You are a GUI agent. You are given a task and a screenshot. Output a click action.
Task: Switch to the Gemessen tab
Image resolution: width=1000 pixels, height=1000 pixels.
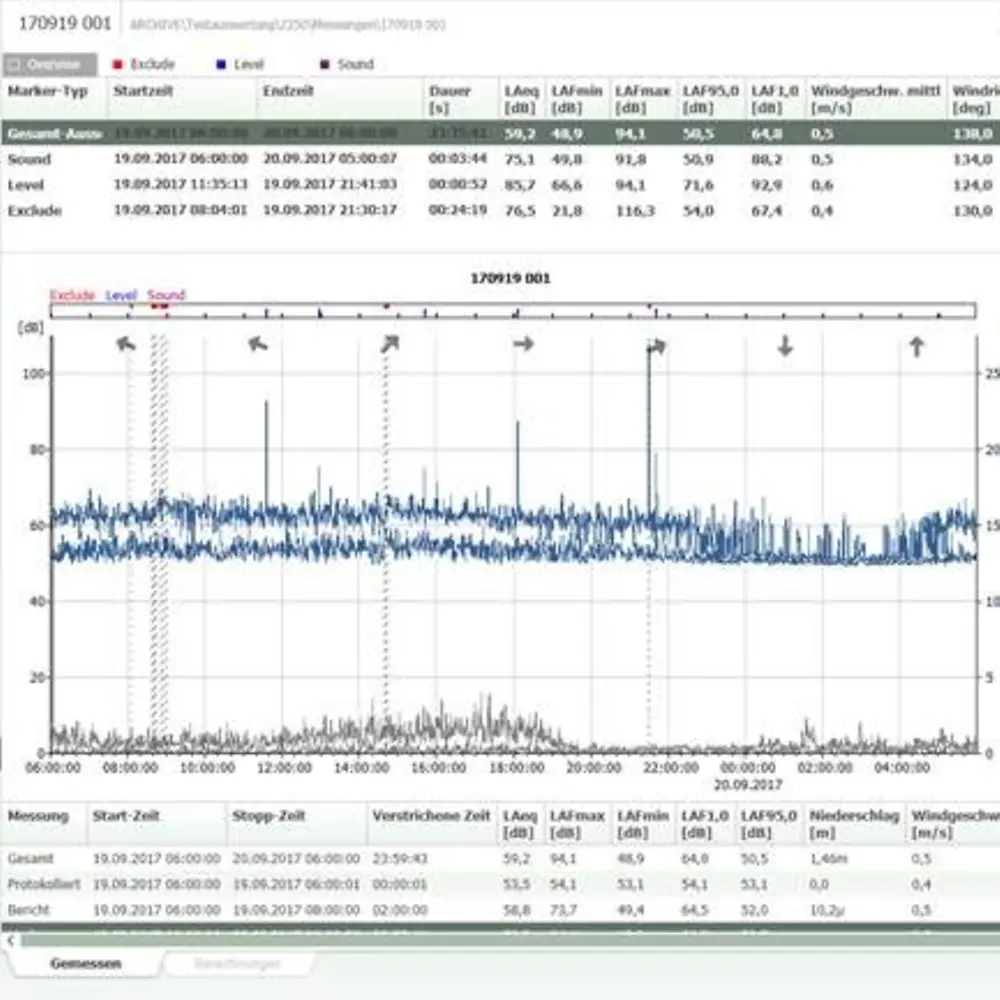[x=86, y=964]
